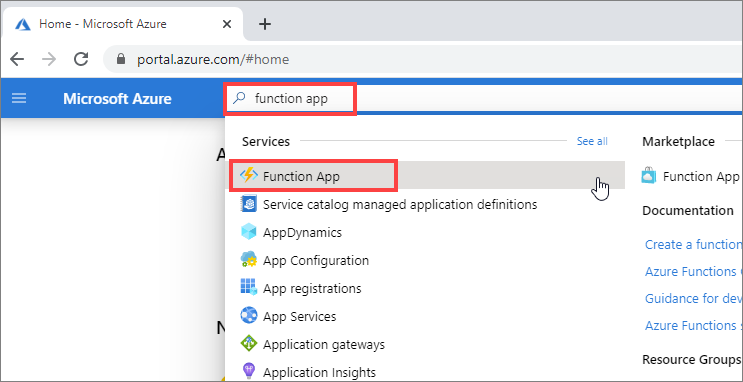The height and width of the screenshot is (382, 743).
Task: Click the App Configuration cloud-gear icon
Action: click(x=249, y=260)
